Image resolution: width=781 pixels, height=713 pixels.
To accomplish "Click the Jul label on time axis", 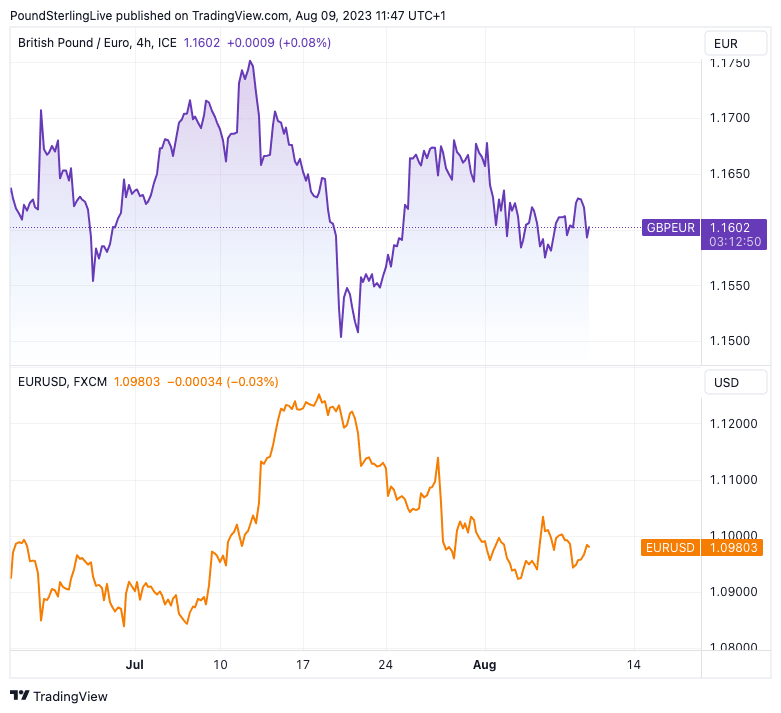I will pyautogui.click(x=134, y=664).
